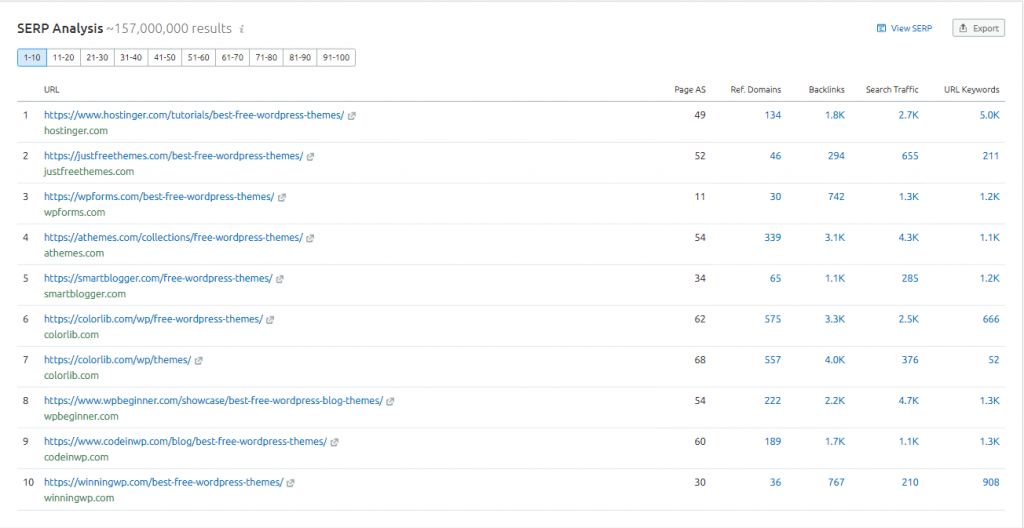Go to the 91-100 results tab

pyautogui.click(x=336, y=58)
